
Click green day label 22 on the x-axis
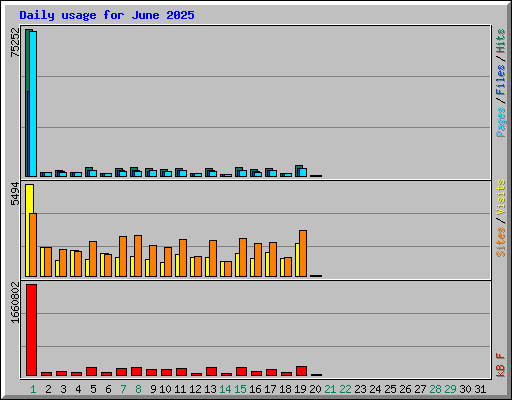pos(345,389)
